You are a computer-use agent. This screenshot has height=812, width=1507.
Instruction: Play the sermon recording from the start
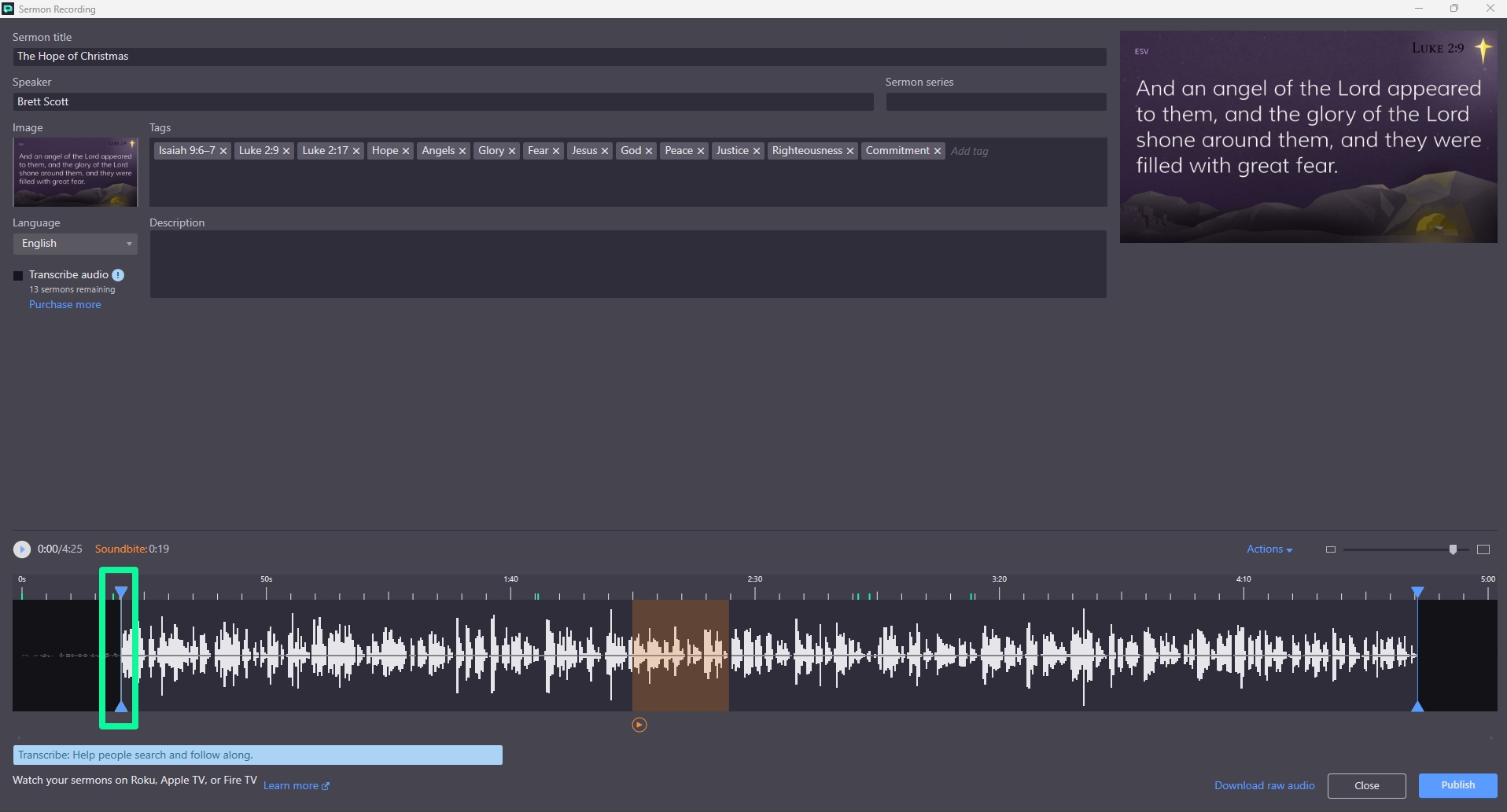22,549
